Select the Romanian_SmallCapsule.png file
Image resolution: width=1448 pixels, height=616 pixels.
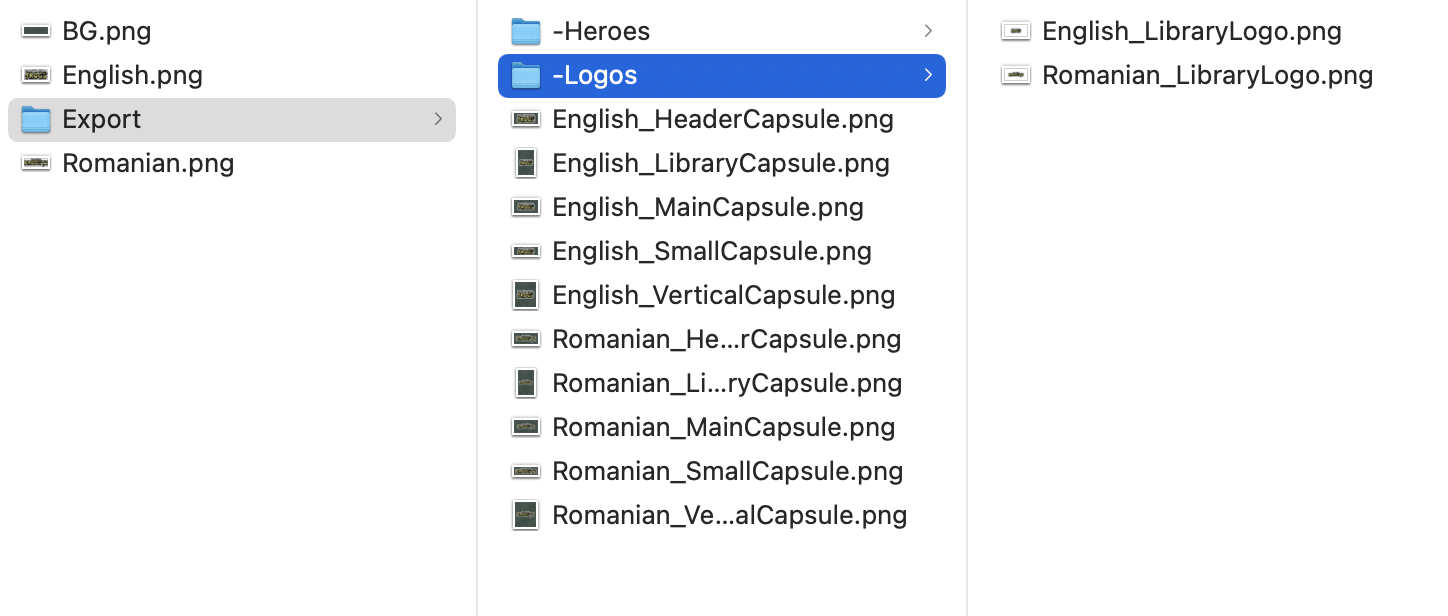pos(727,471)
